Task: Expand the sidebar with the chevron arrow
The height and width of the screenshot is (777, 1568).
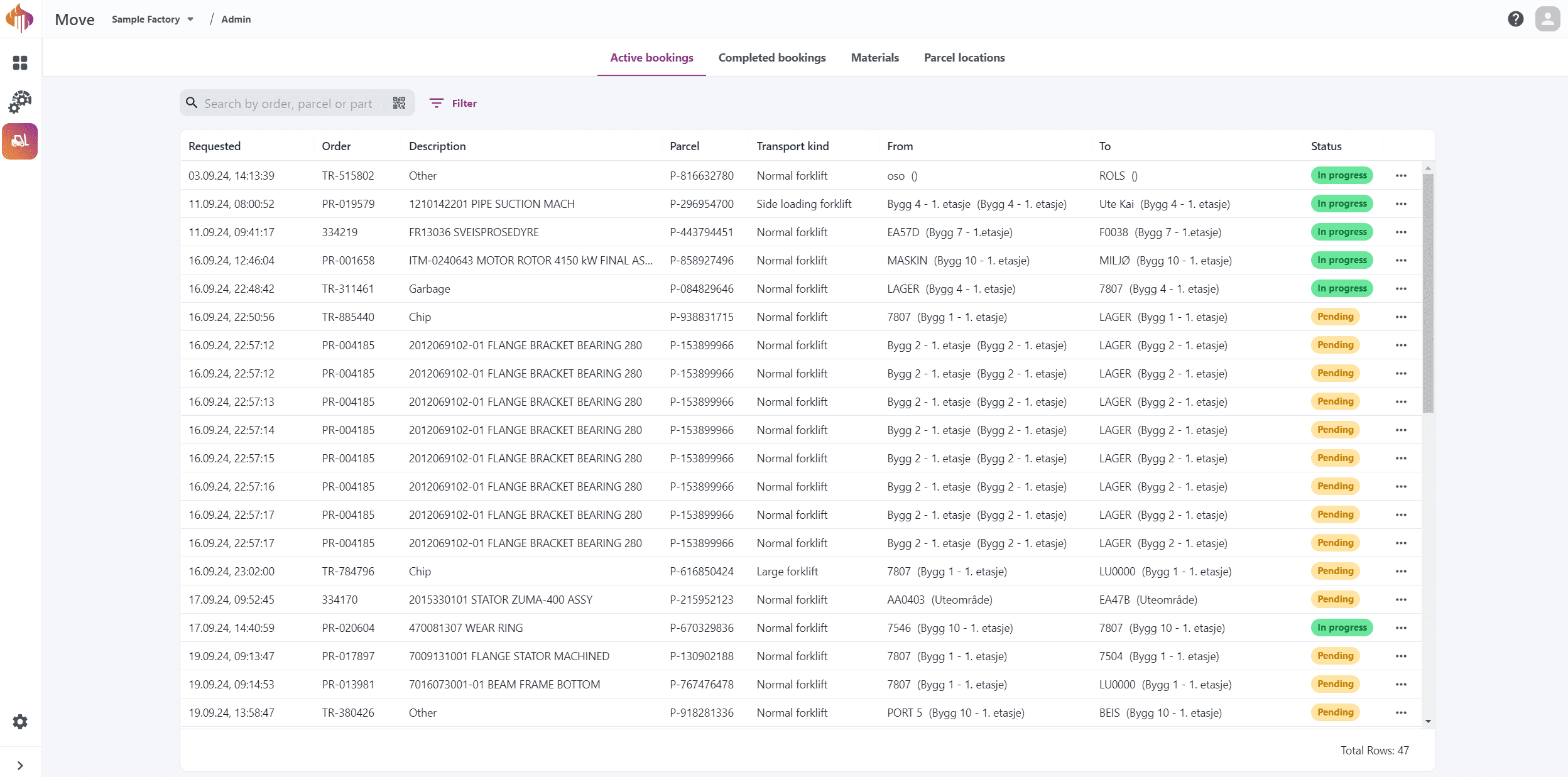Action: [20, 766]
